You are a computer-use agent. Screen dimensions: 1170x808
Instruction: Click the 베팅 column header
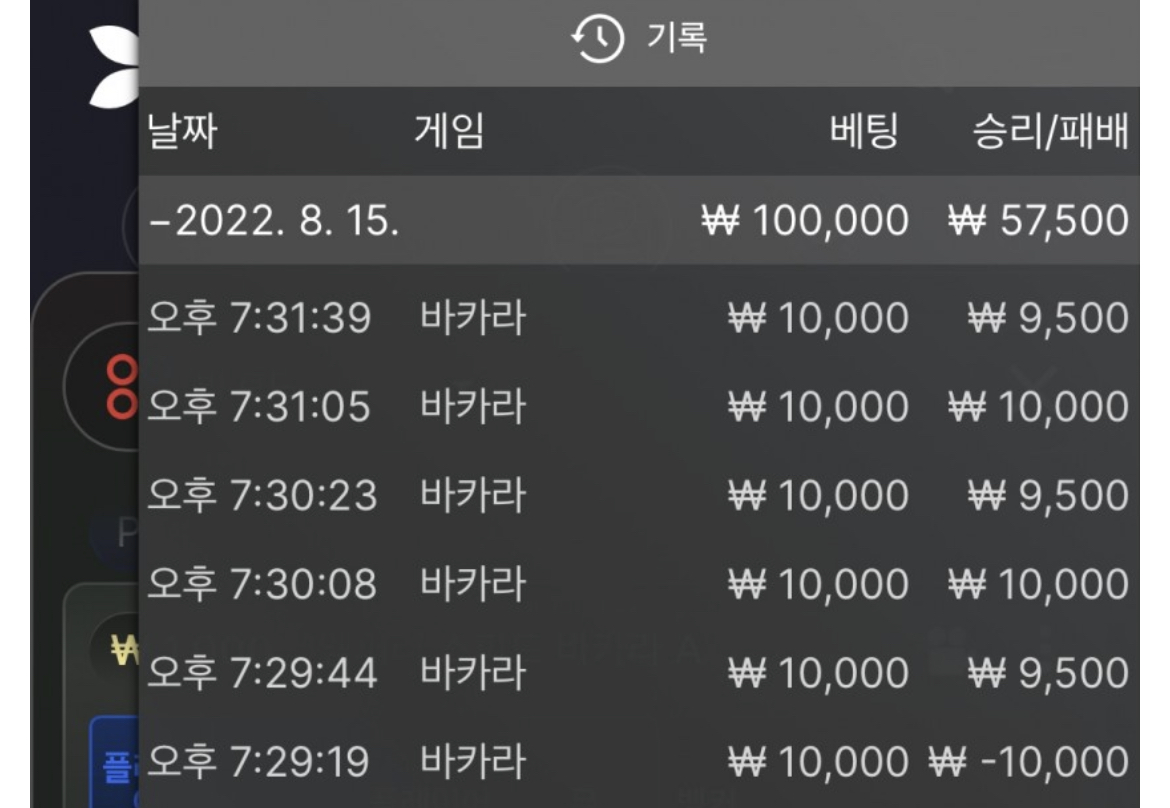click(864, 132)
